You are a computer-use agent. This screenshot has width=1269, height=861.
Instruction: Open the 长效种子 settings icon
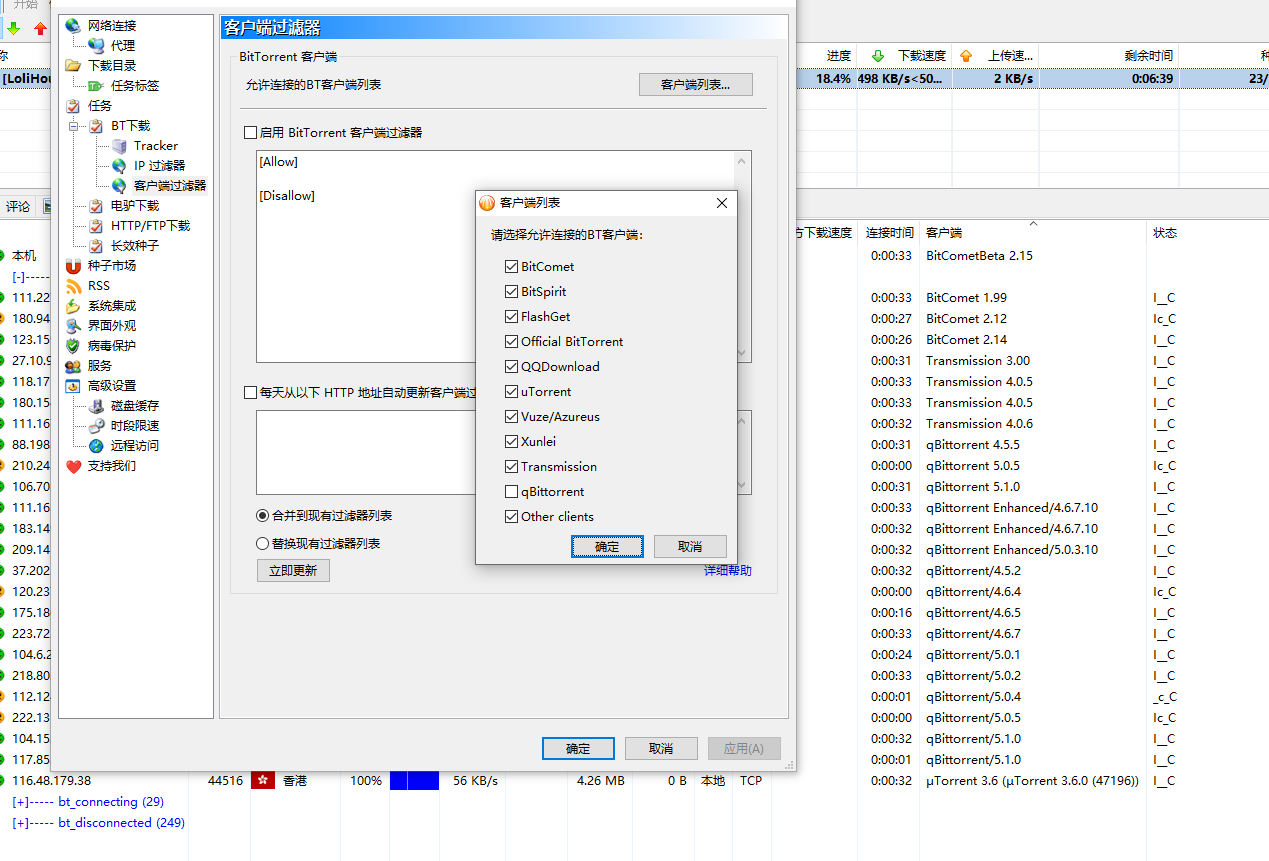point(96,245)
